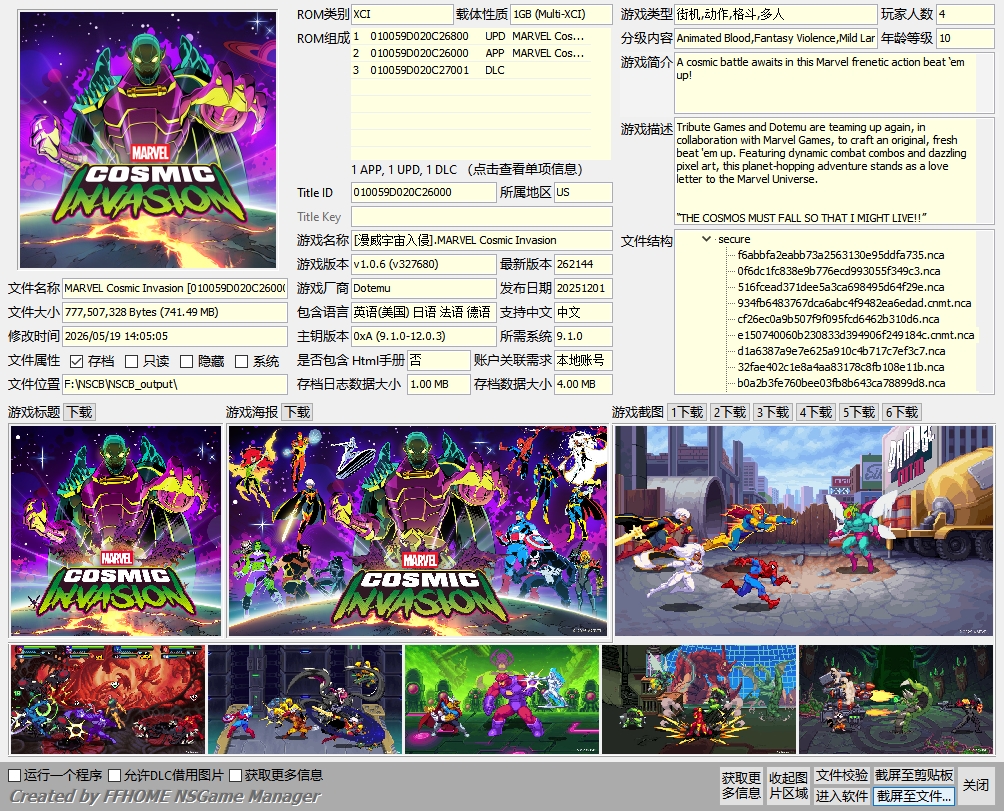The image size is (1004, 811).
Task: Toggle the 存档 file attribute checkbox
Action: pyautogui.click(x=77, y=362)
